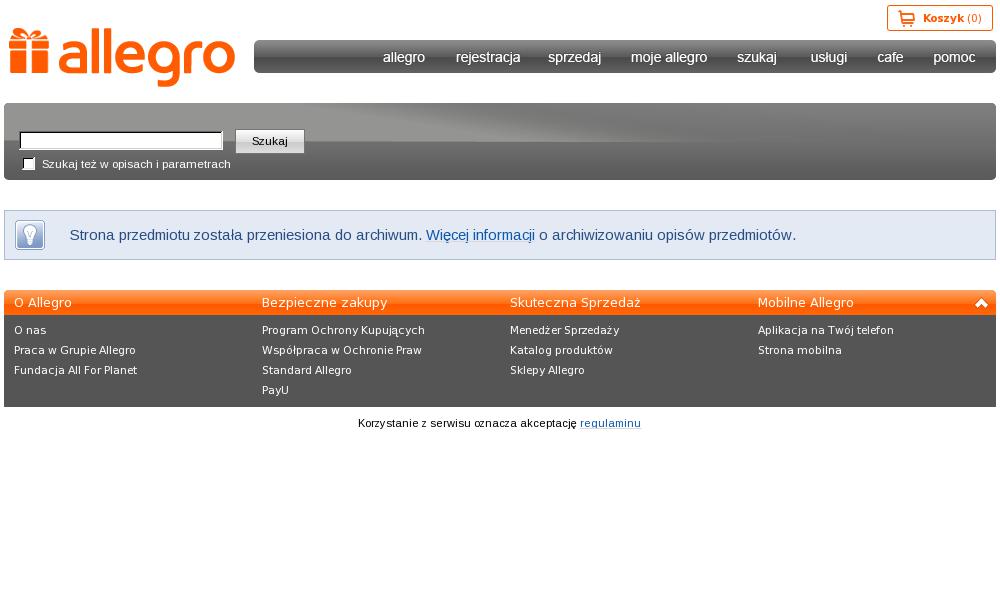The image size is (1000, 600).
Task: Visit the PayU footer link
Action: click(275, 390)
